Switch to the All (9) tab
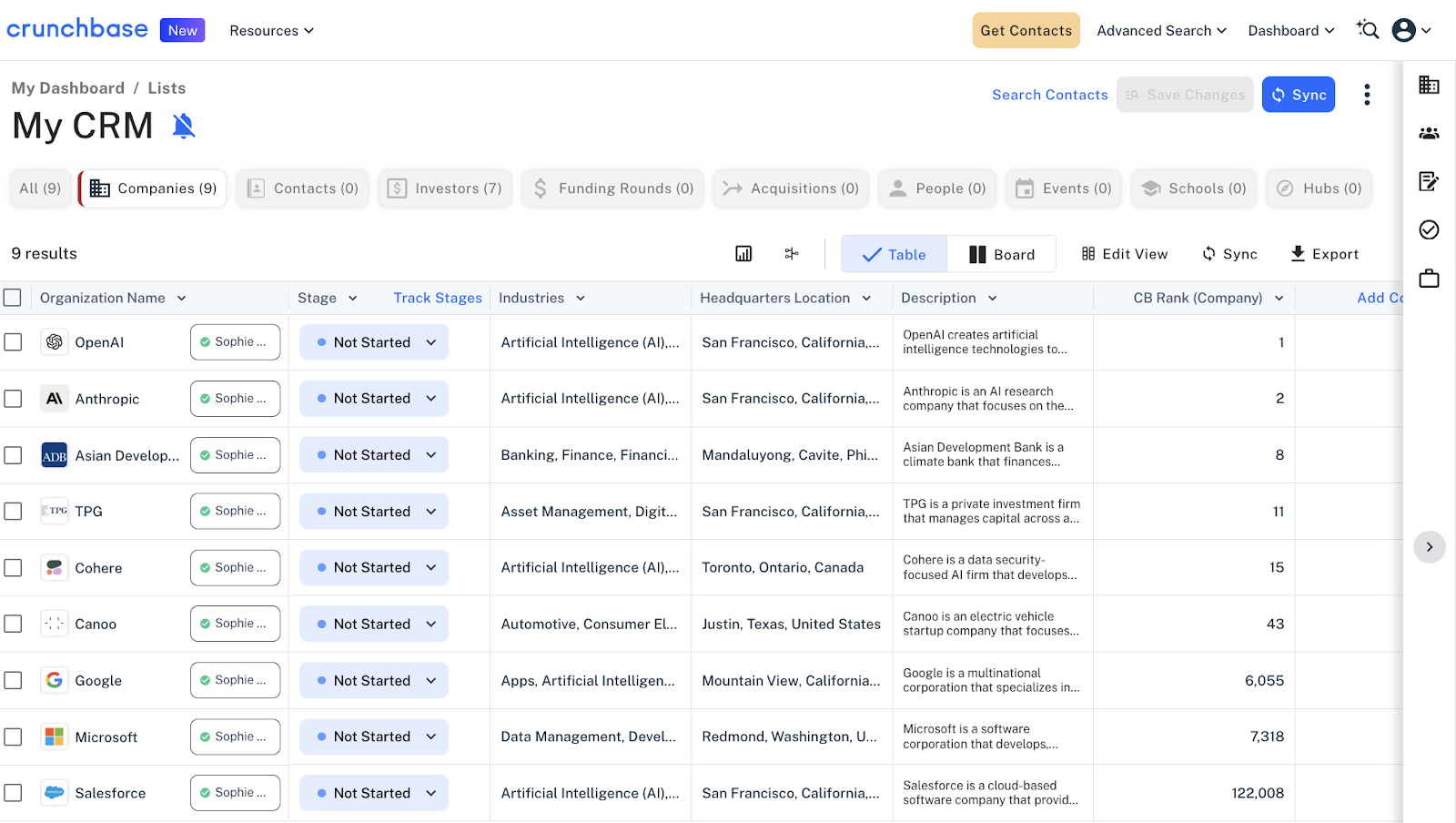This screenshot has width=1456, height=823. coord(40,188)
